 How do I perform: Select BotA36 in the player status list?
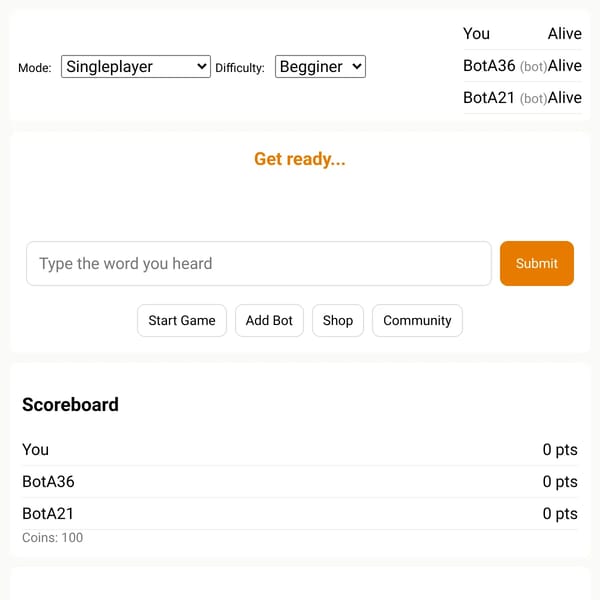(522, 66)
